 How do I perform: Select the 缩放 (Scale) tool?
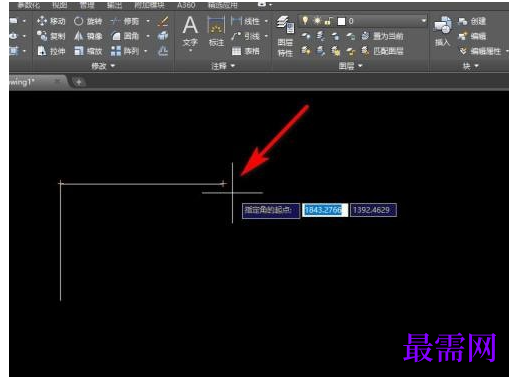coord(88,51)
